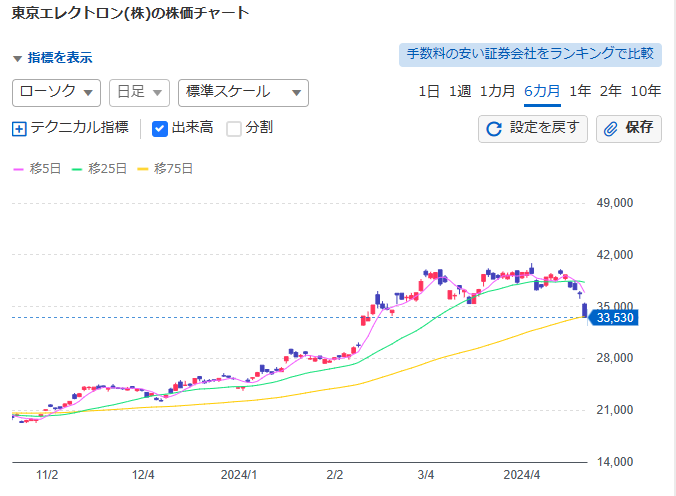
Task: Click the 42,000 price axis label
Action: point(615,255)
